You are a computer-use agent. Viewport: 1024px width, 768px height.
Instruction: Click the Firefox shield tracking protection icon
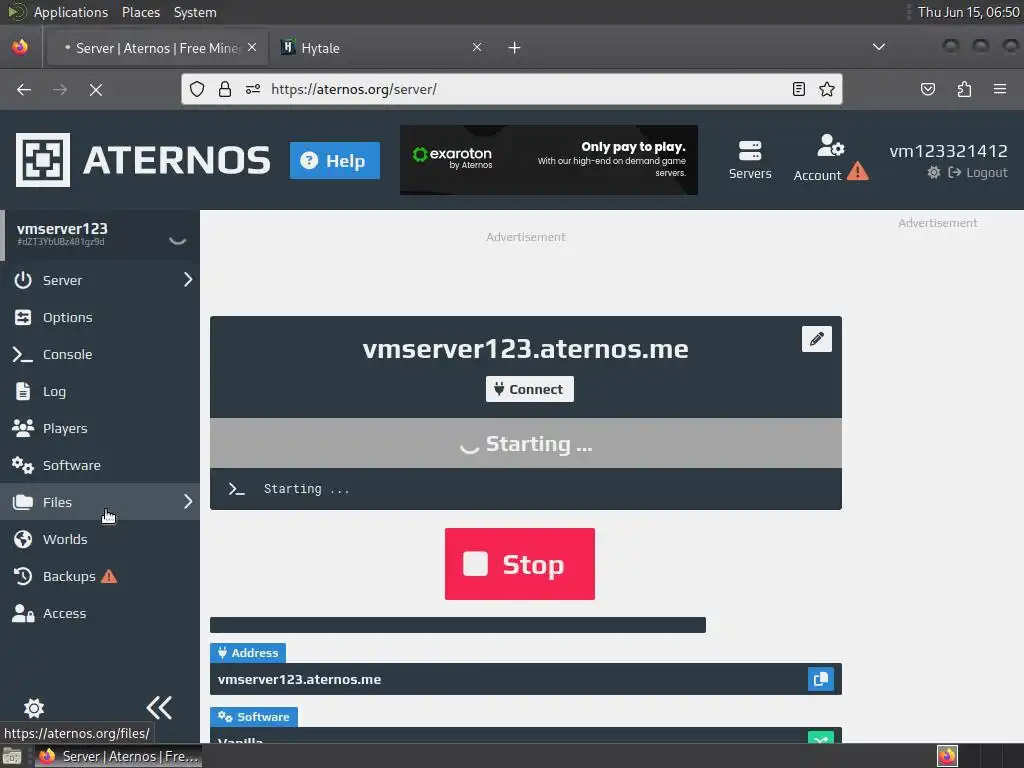pyautogui.click(x=197, y=89)
